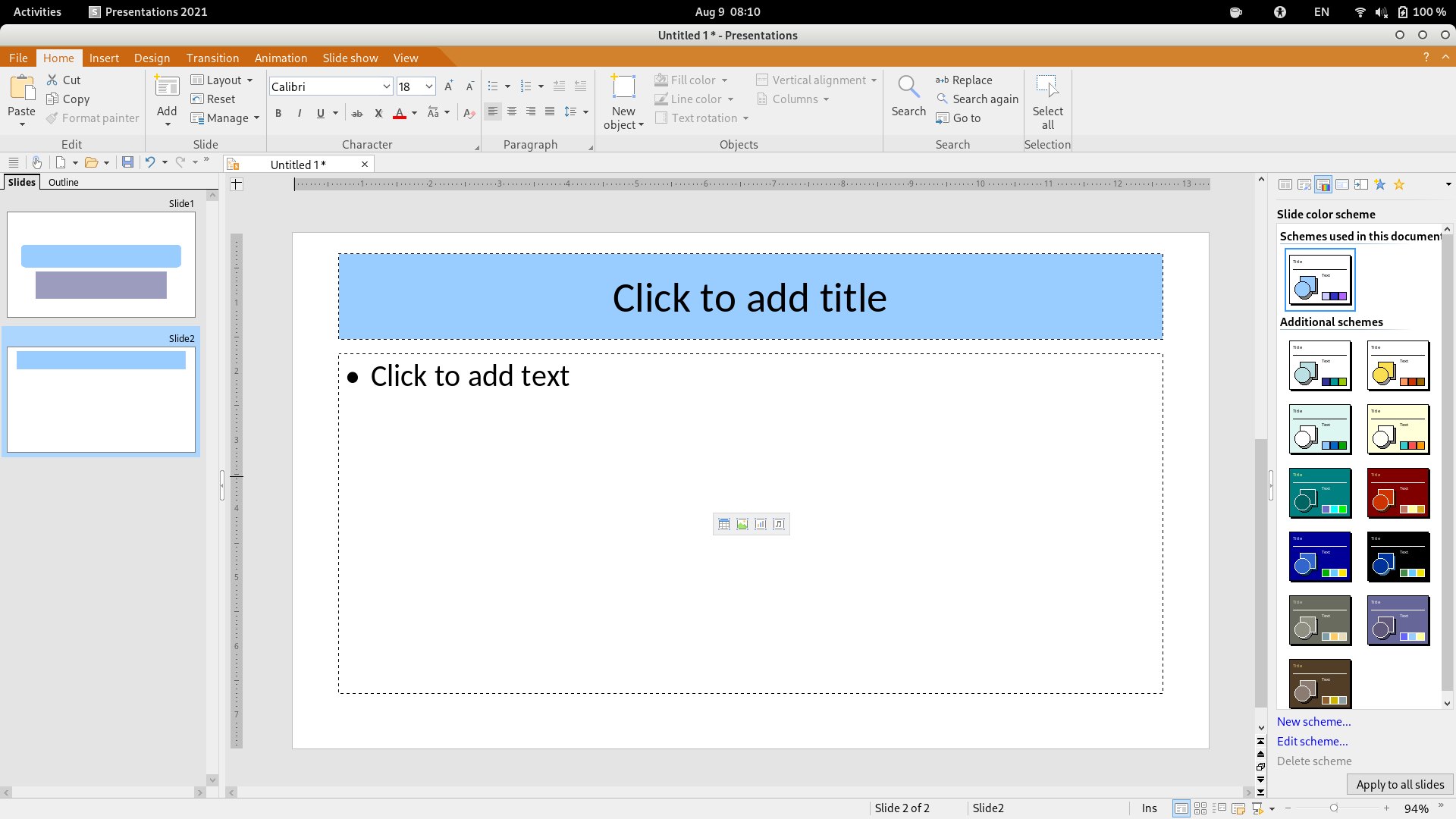Click the New scheme... link
Viewport: 1456px width, 819px height.
1313,721
